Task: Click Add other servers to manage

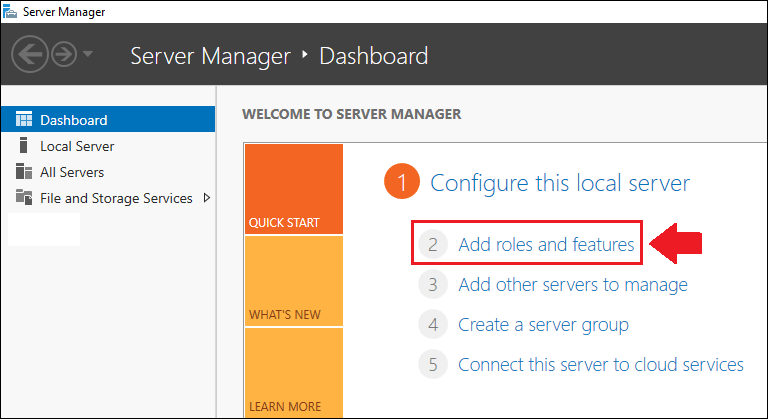Action: click(x=572, y=285)
